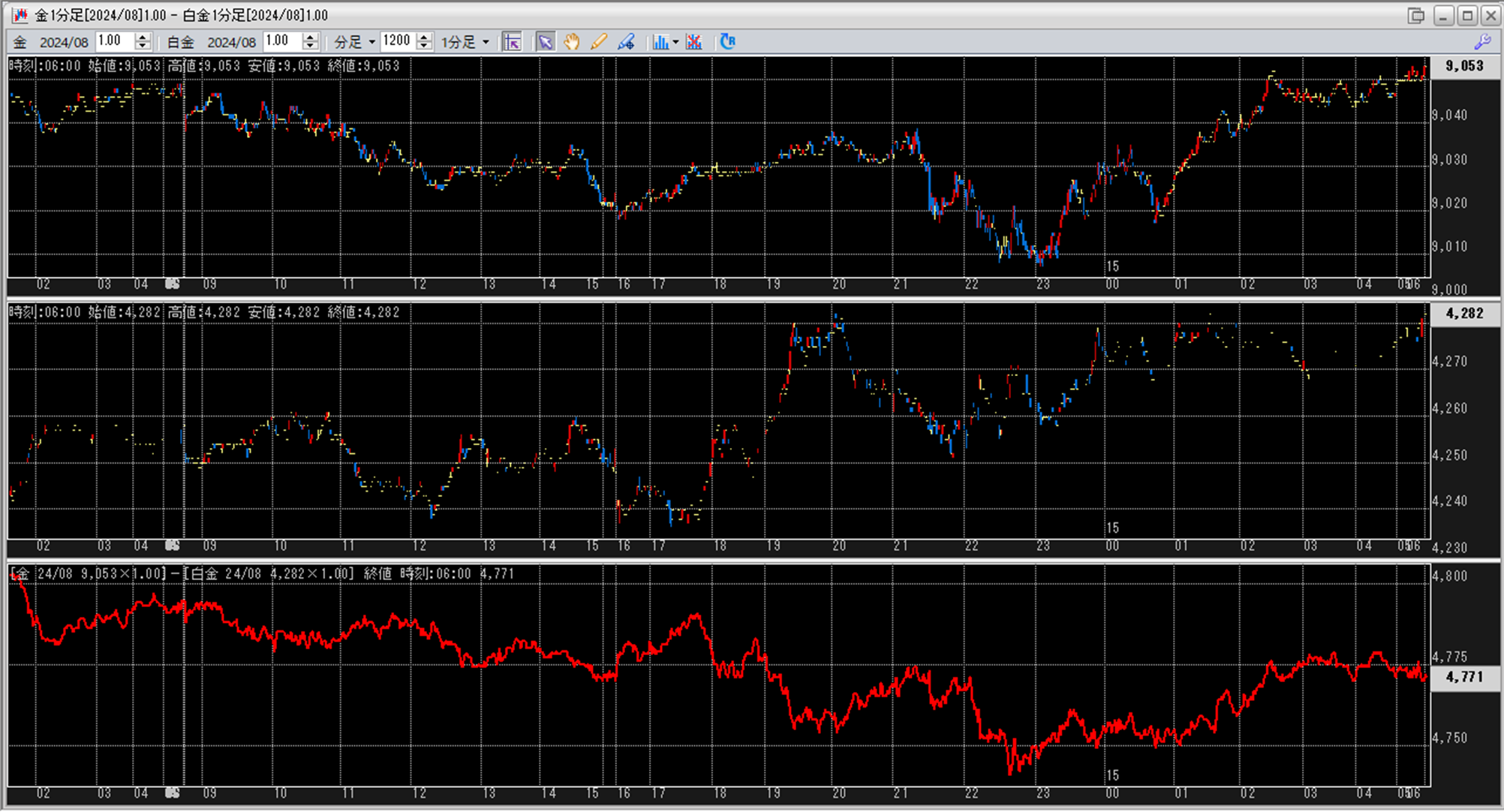1504x812 pixels.
Task: Decrease the 1200 bar count spinner
Action: (424, 47)
